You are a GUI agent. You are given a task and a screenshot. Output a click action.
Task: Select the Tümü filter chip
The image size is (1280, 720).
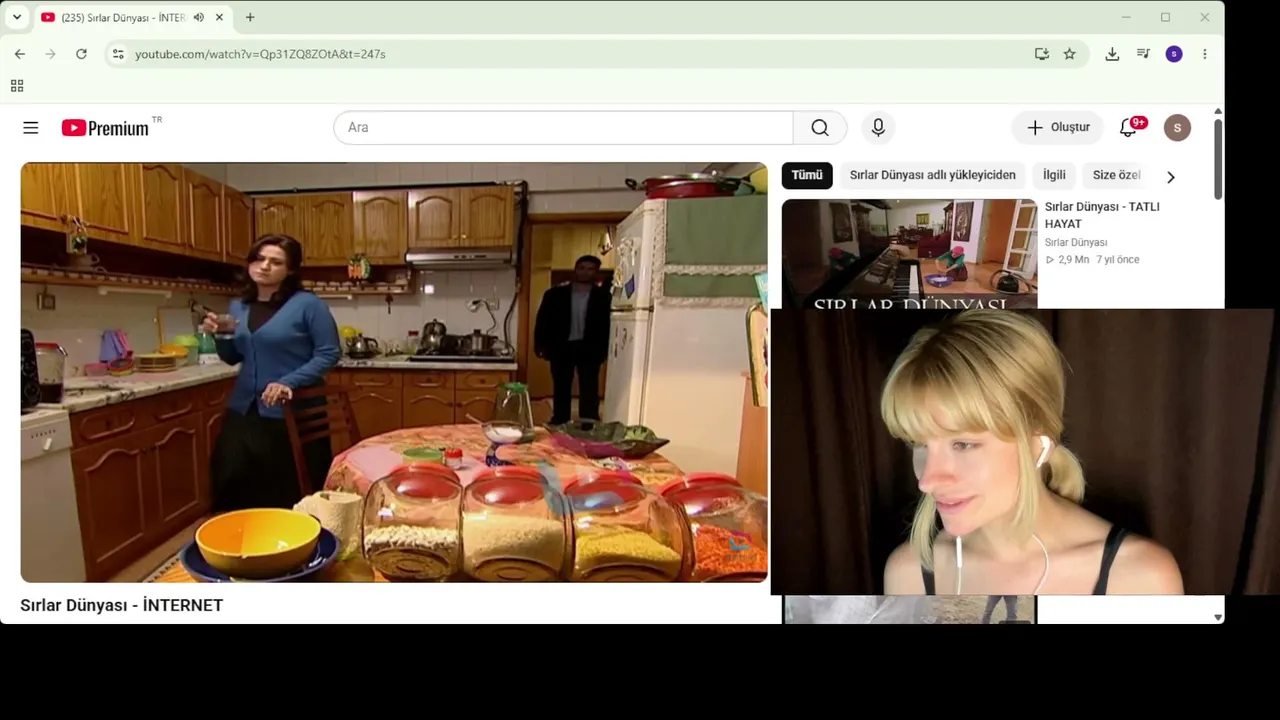(x=807, y=175)
